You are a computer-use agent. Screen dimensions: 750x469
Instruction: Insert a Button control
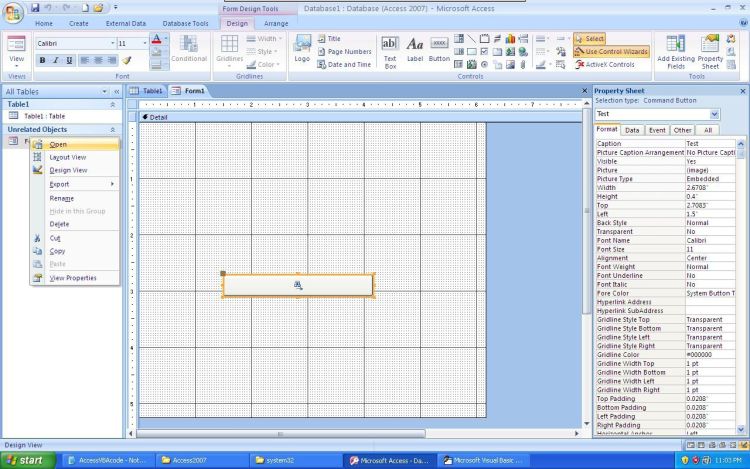tap(439, 49)
